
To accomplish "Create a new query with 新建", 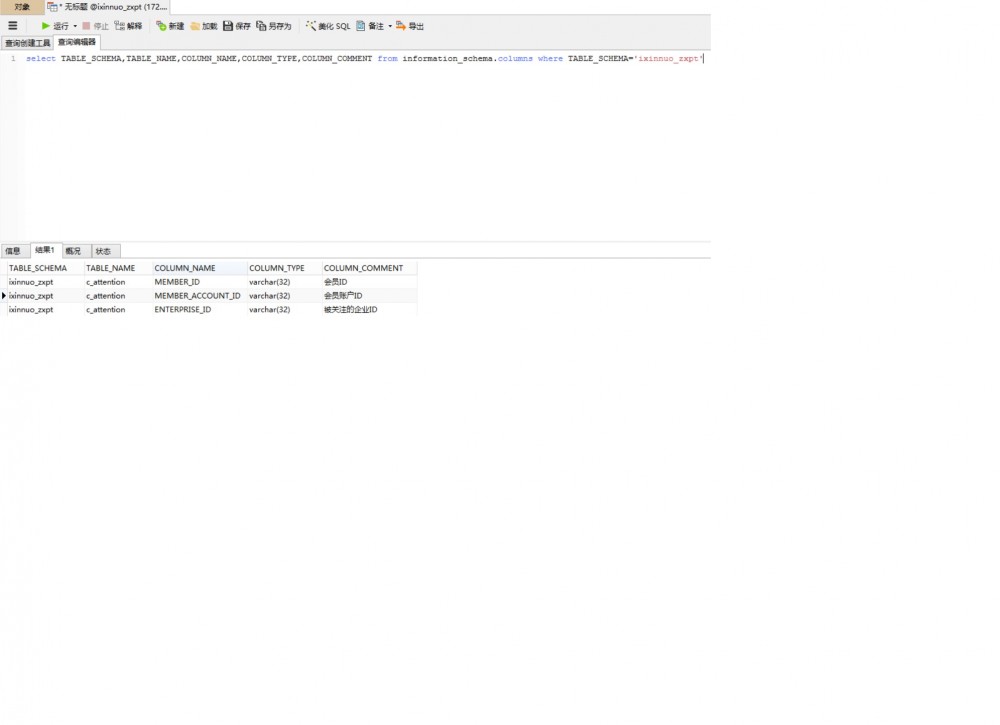I will point(170,26).
